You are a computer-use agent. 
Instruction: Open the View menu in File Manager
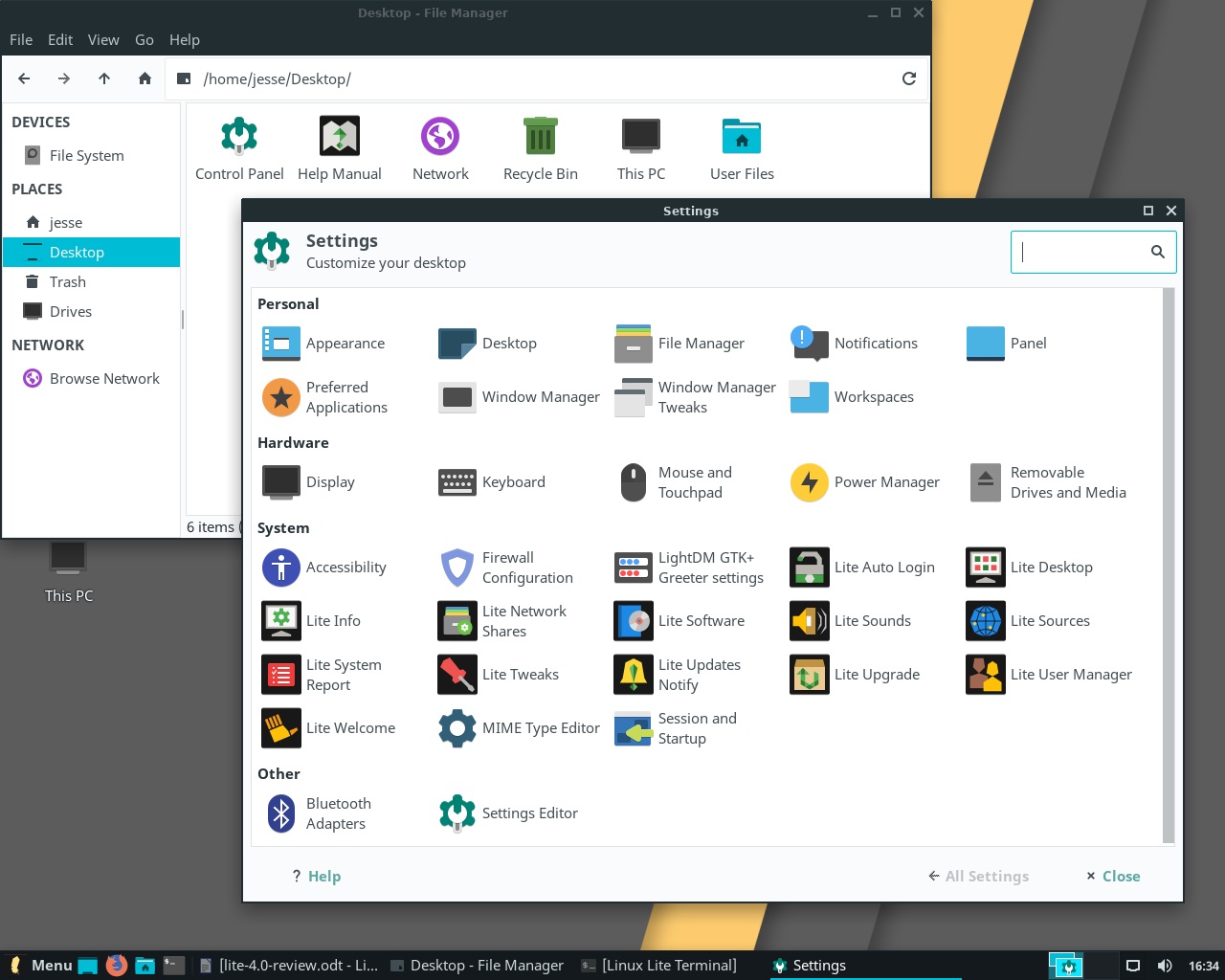click(x=103, y=40)
